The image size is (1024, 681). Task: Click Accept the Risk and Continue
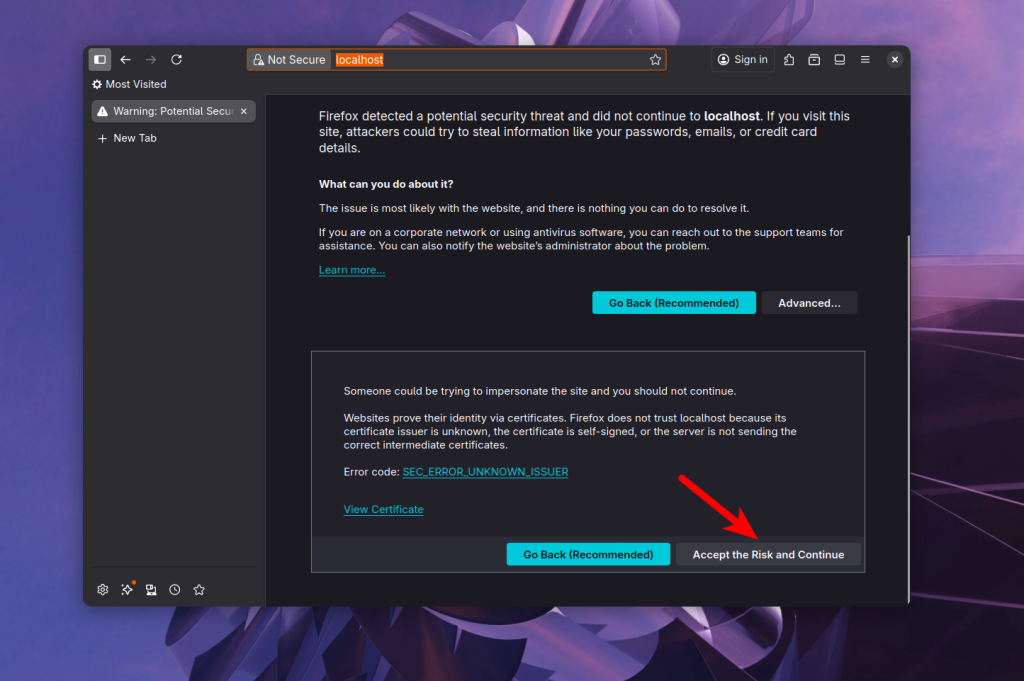[x=768, y=554]
